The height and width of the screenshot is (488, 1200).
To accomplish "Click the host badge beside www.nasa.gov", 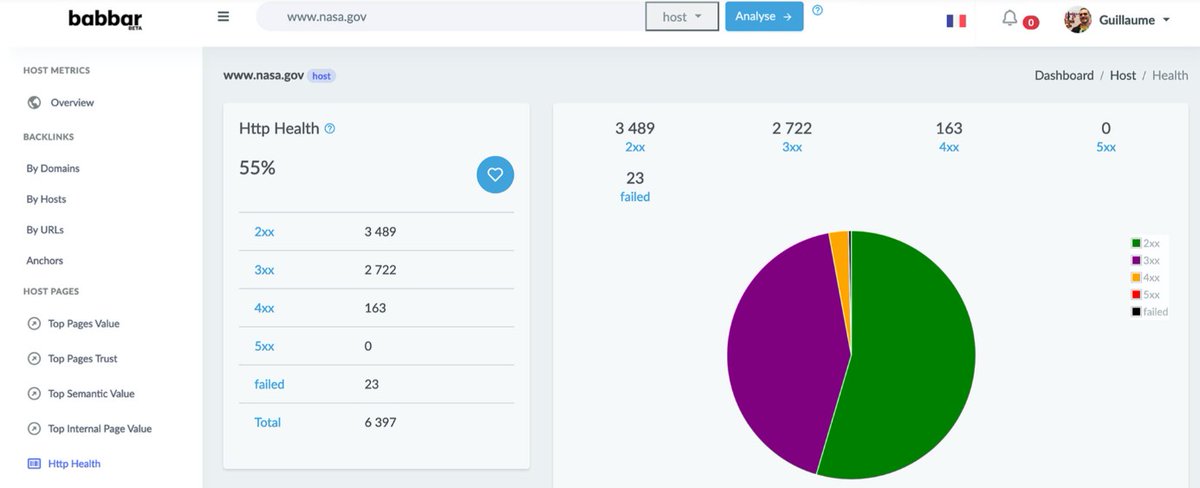I will [x=321, y=75].
